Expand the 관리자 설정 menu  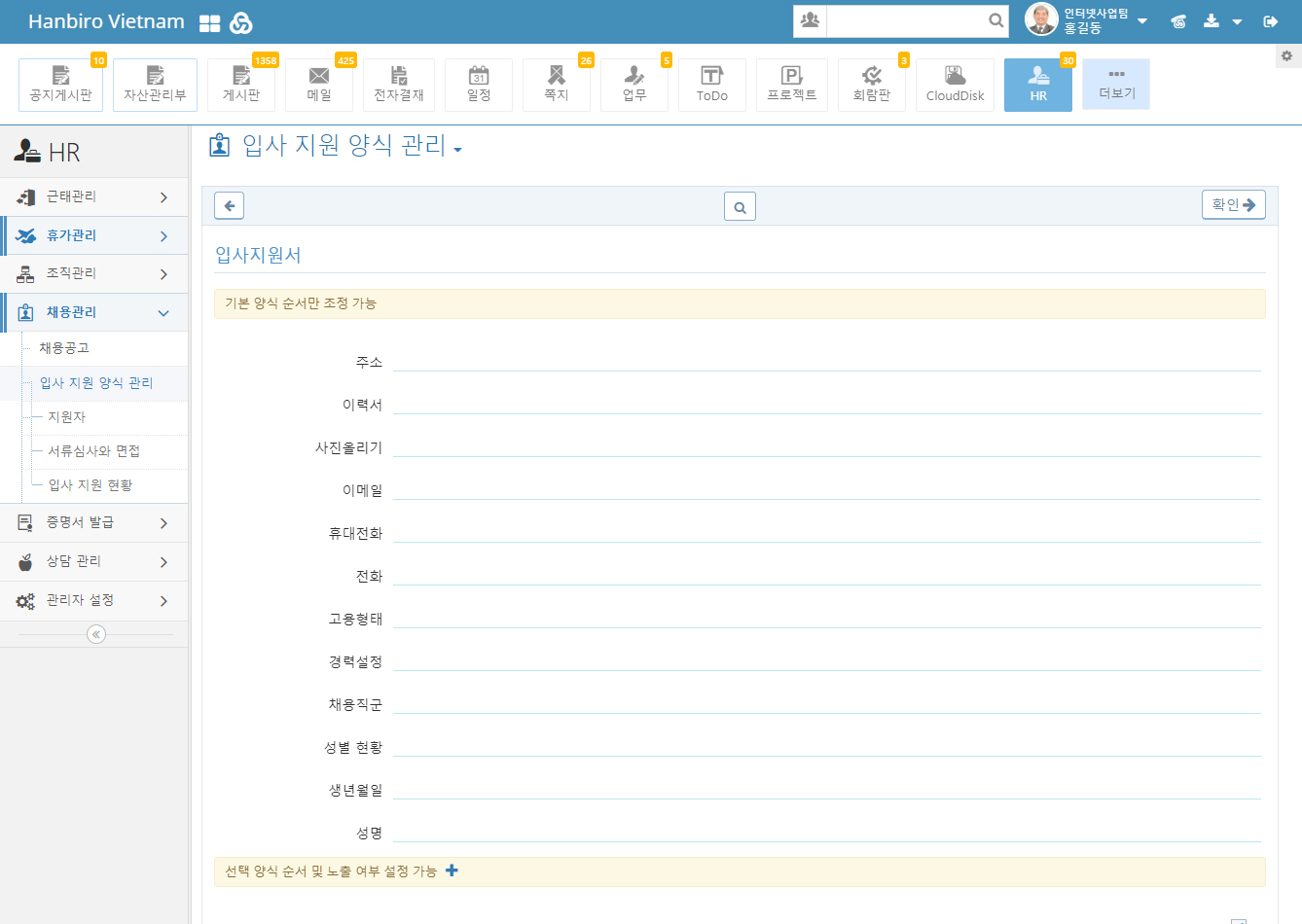(x=93, y=600)
